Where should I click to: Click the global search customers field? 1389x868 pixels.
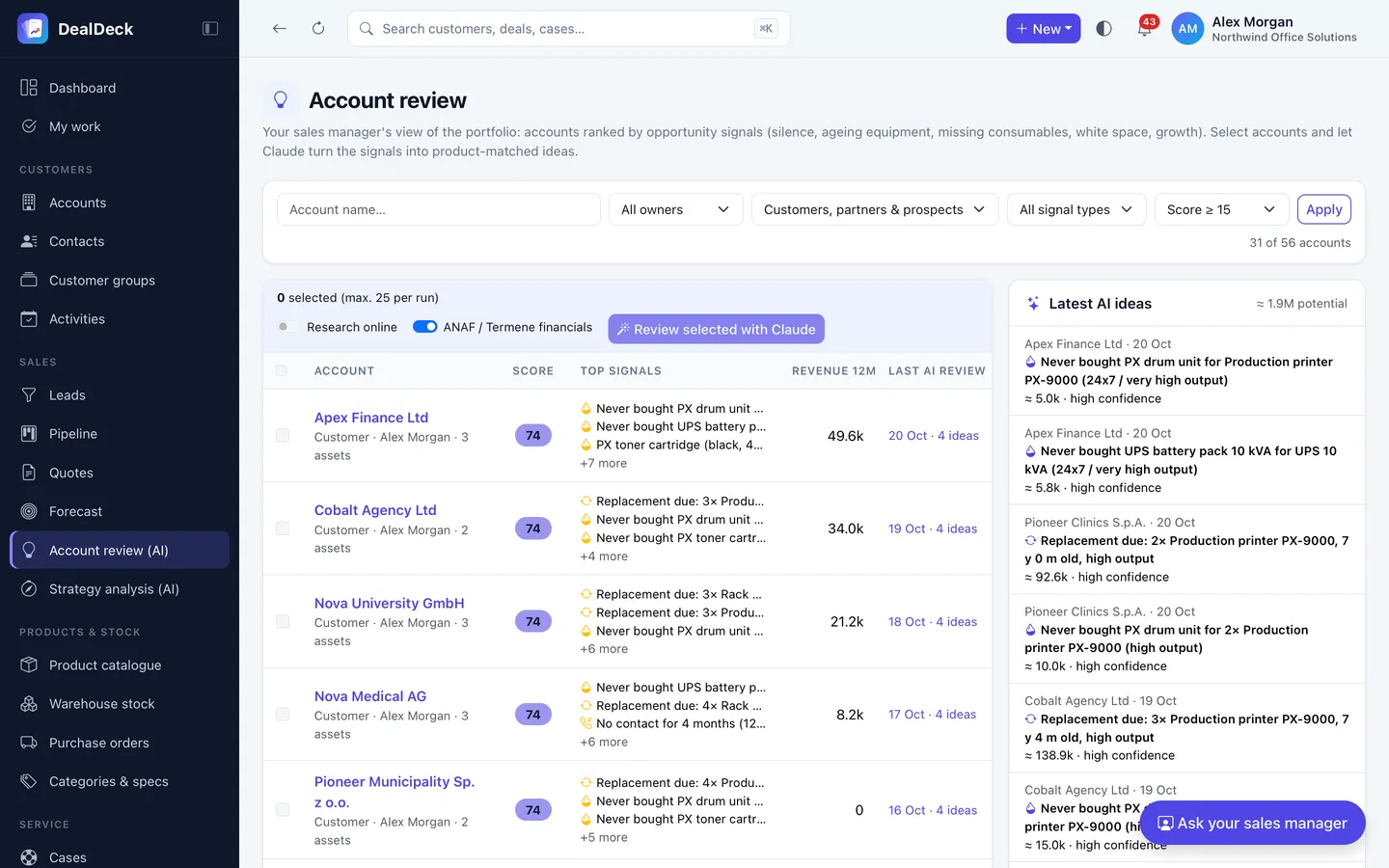click(568, 29)
